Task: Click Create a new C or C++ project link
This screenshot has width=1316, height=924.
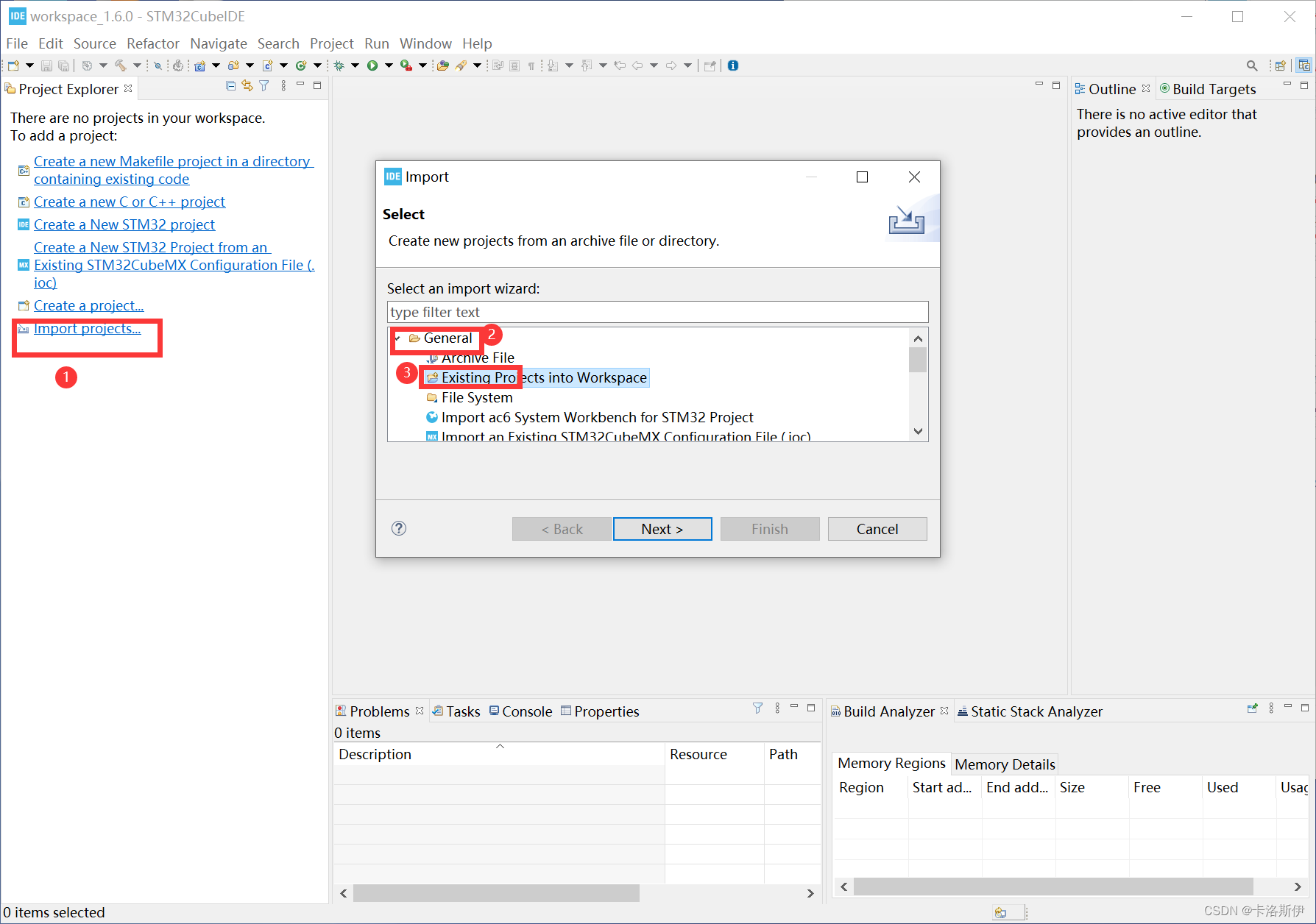Action: (x=130, y=202)
